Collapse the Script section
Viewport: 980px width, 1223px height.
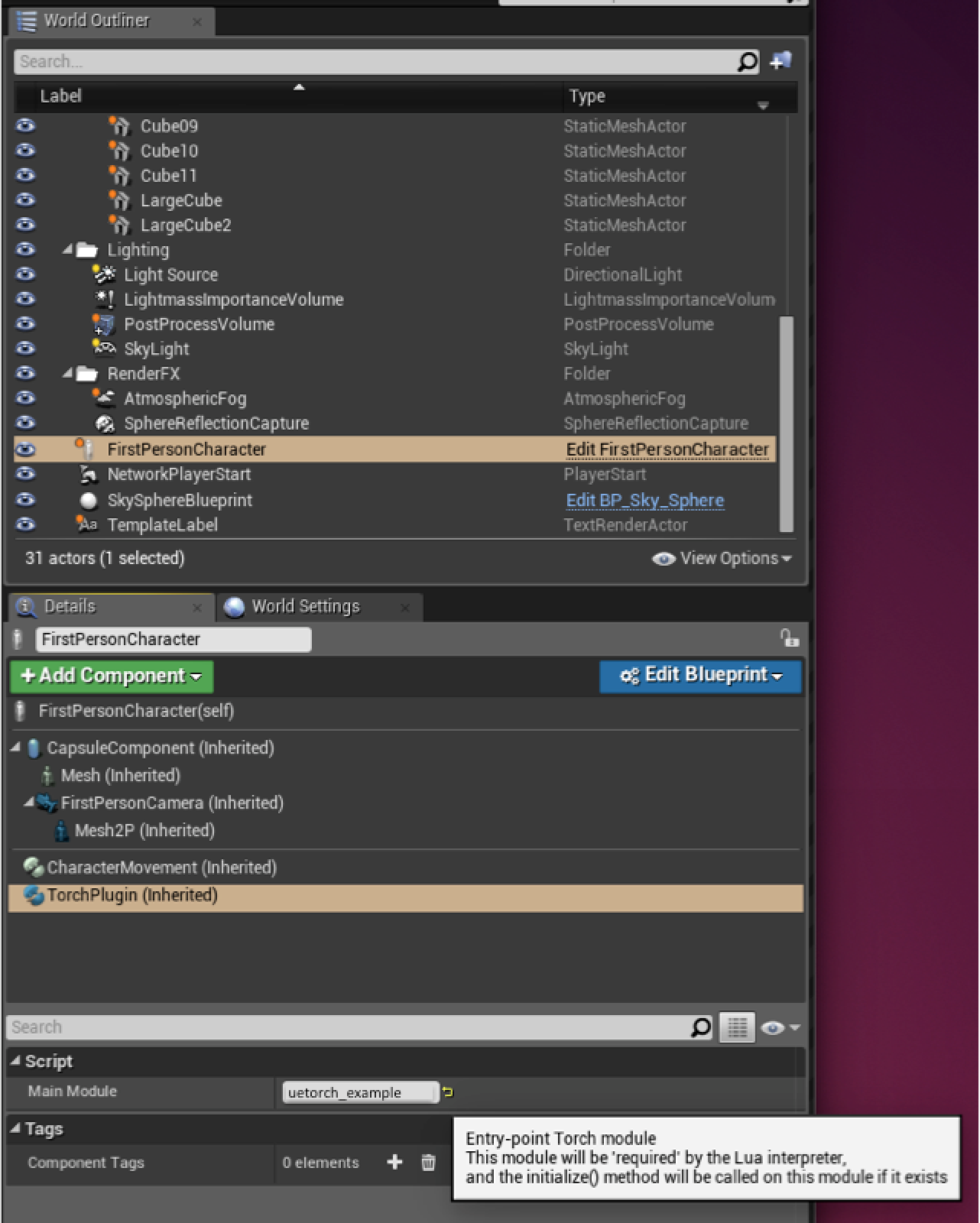click(15, 1061)
